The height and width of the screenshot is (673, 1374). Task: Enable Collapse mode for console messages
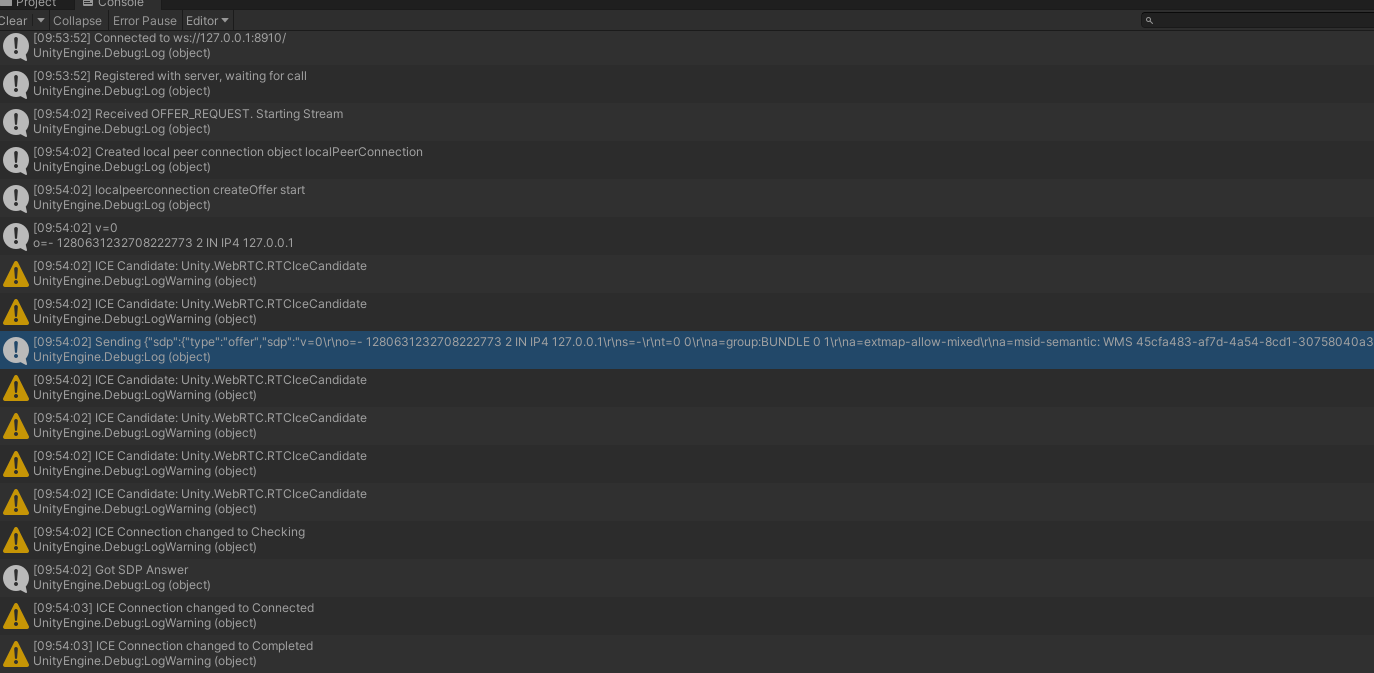[x=77, y=20]
